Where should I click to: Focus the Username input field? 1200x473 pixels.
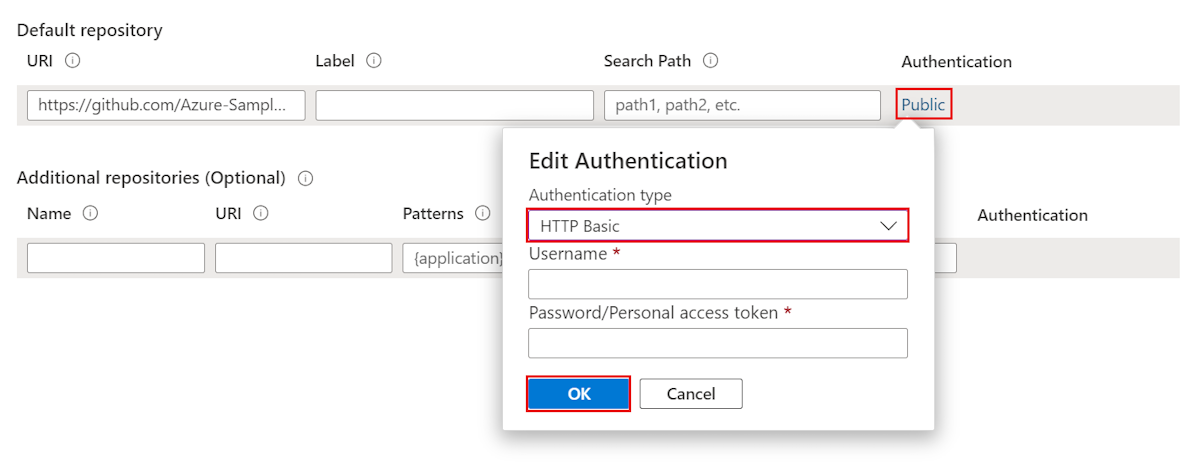(717, 284)
